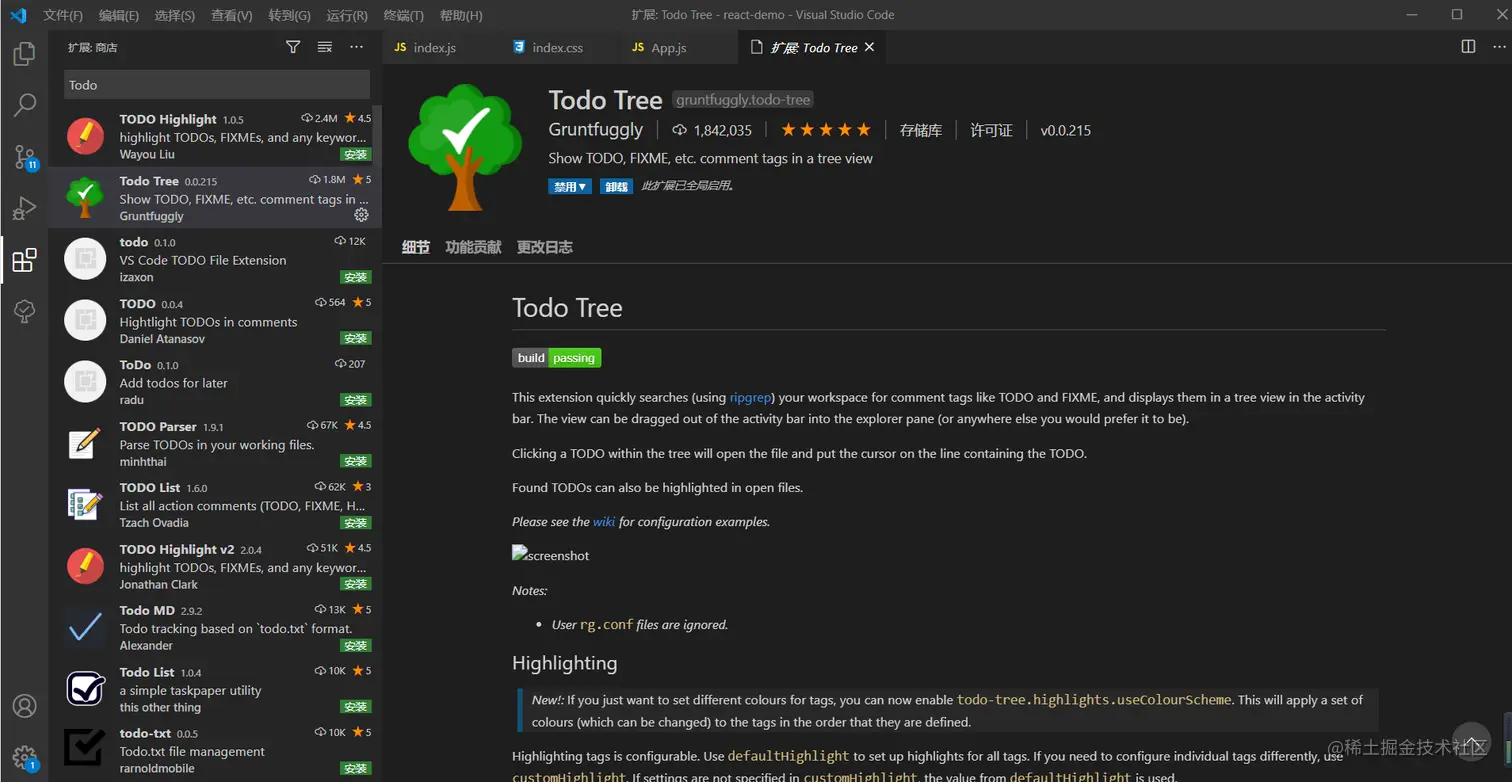The width and height of the screenshot is (1512, 782).
Task: Click the filter extensions funnel icon
Action: (293, 47)
